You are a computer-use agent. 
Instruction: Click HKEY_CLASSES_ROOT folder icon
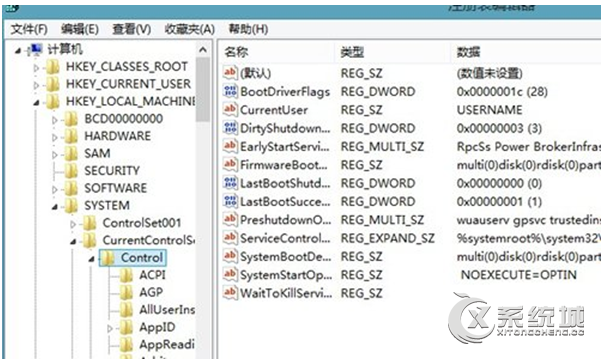pyautogui.click(x=53, y=67)
